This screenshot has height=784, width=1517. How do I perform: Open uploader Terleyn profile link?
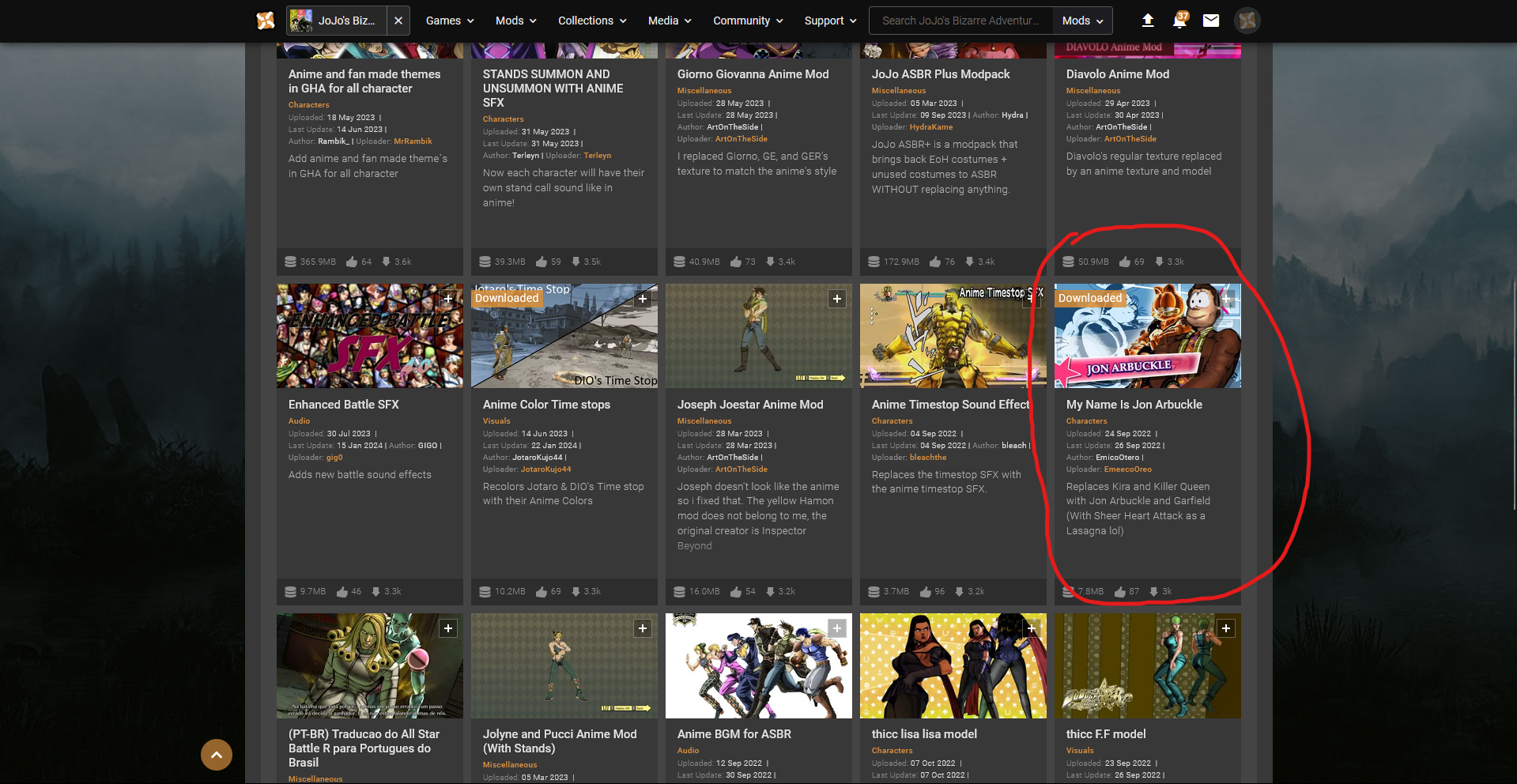click(x=598, y=156)
